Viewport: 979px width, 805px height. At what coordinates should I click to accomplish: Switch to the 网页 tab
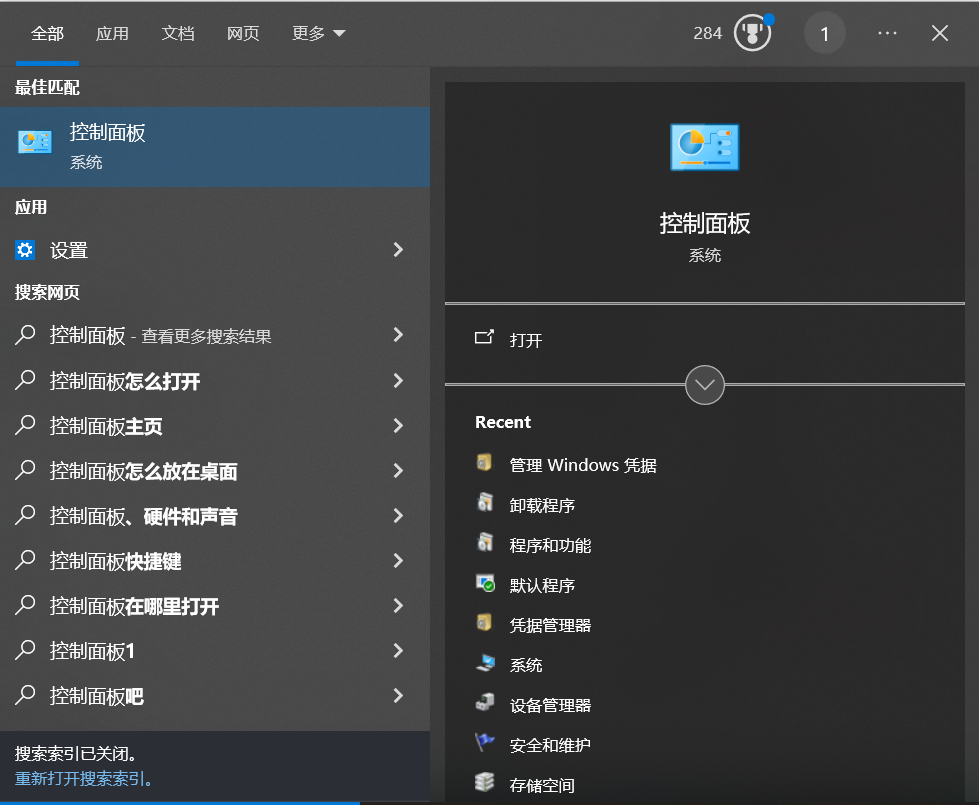tap(243, 33)
